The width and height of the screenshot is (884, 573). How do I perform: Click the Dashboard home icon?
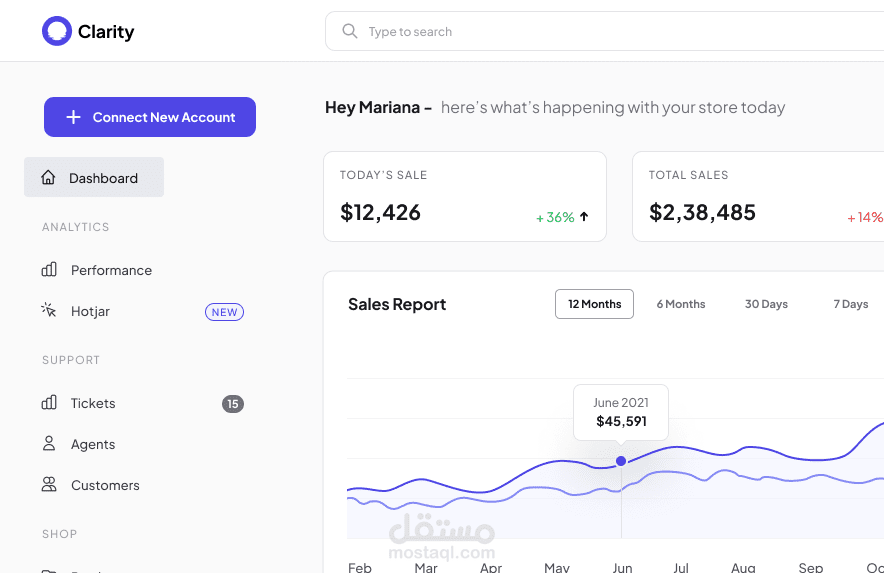point(48,177)
